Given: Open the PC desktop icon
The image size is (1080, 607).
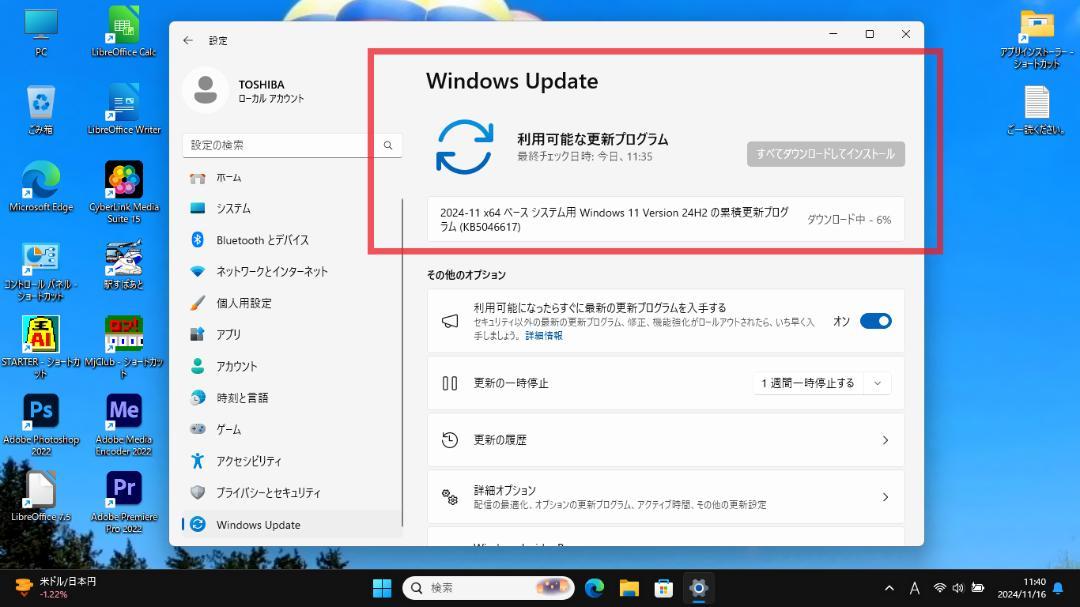Looking at the screenshot, I should pos(41,32).
